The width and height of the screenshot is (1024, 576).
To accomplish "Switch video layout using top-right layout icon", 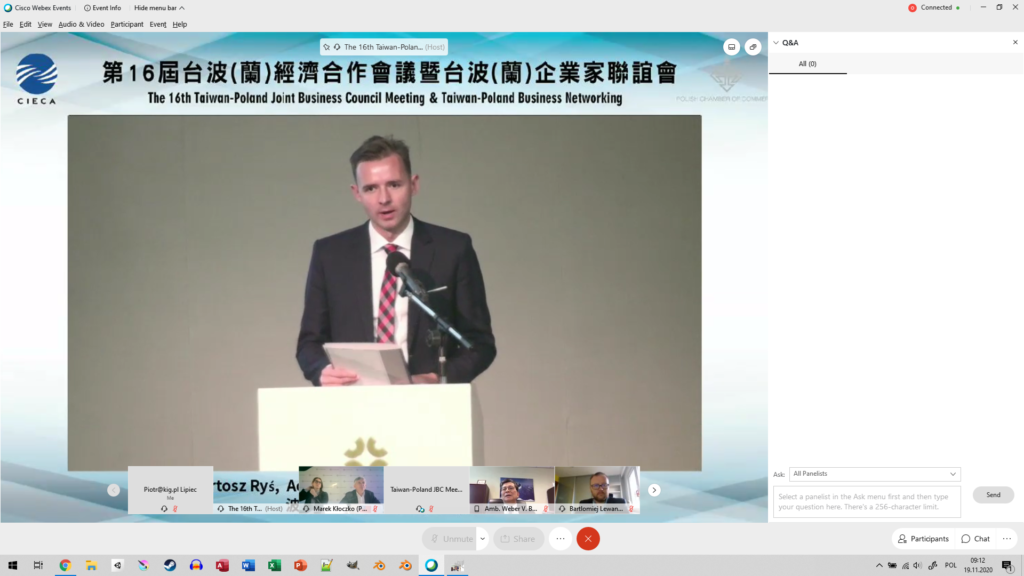I will coord(731,46).
